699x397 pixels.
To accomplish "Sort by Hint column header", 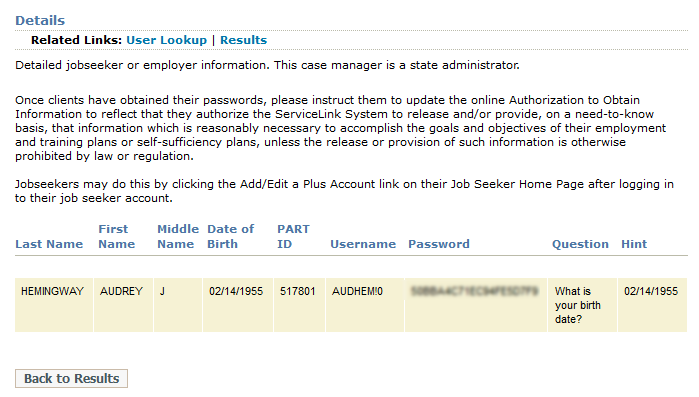I will click(x=634, y=244).
